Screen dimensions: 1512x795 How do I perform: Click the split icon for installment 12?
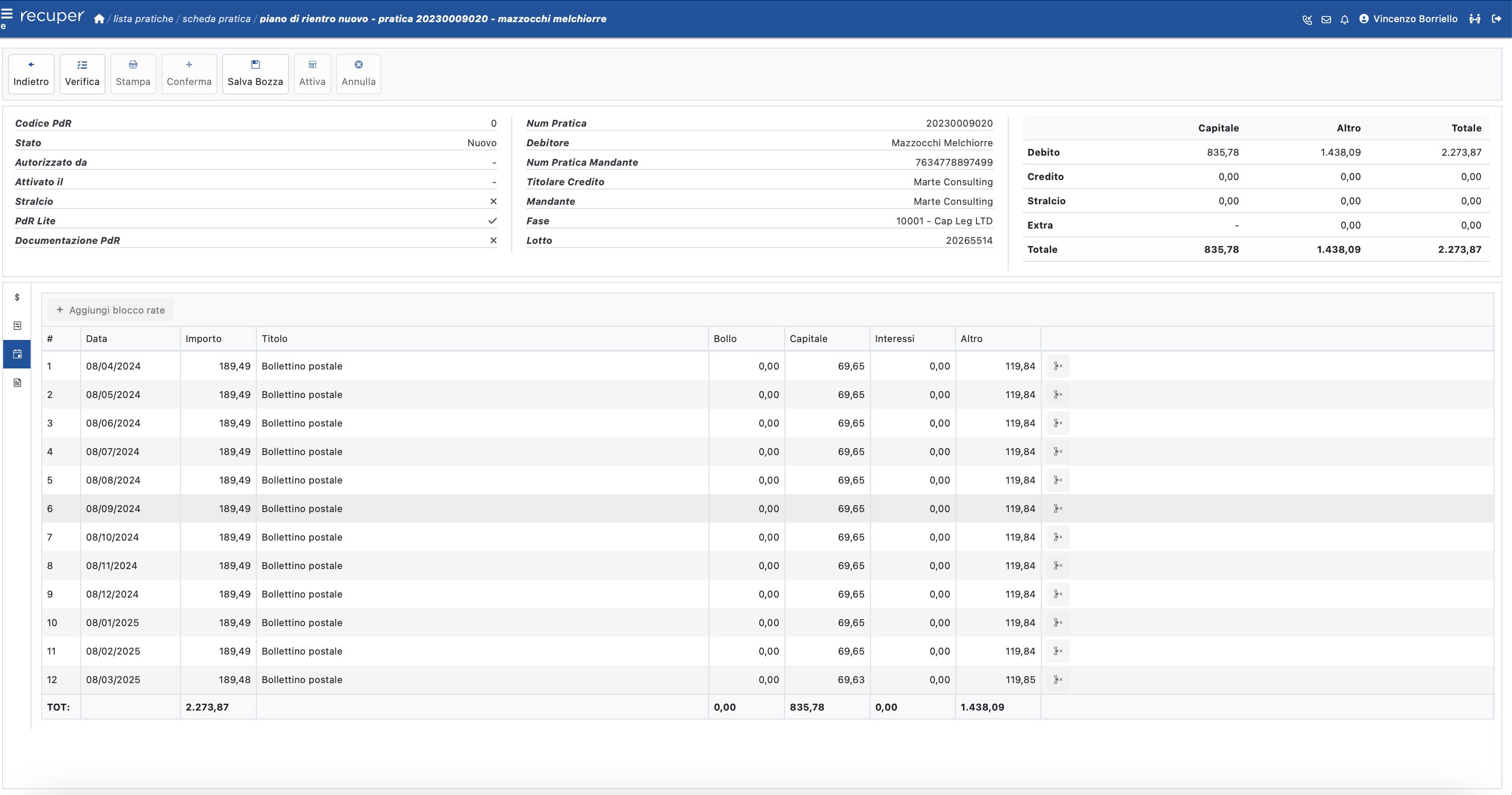pyautogui.click(x=1058, y=679)
